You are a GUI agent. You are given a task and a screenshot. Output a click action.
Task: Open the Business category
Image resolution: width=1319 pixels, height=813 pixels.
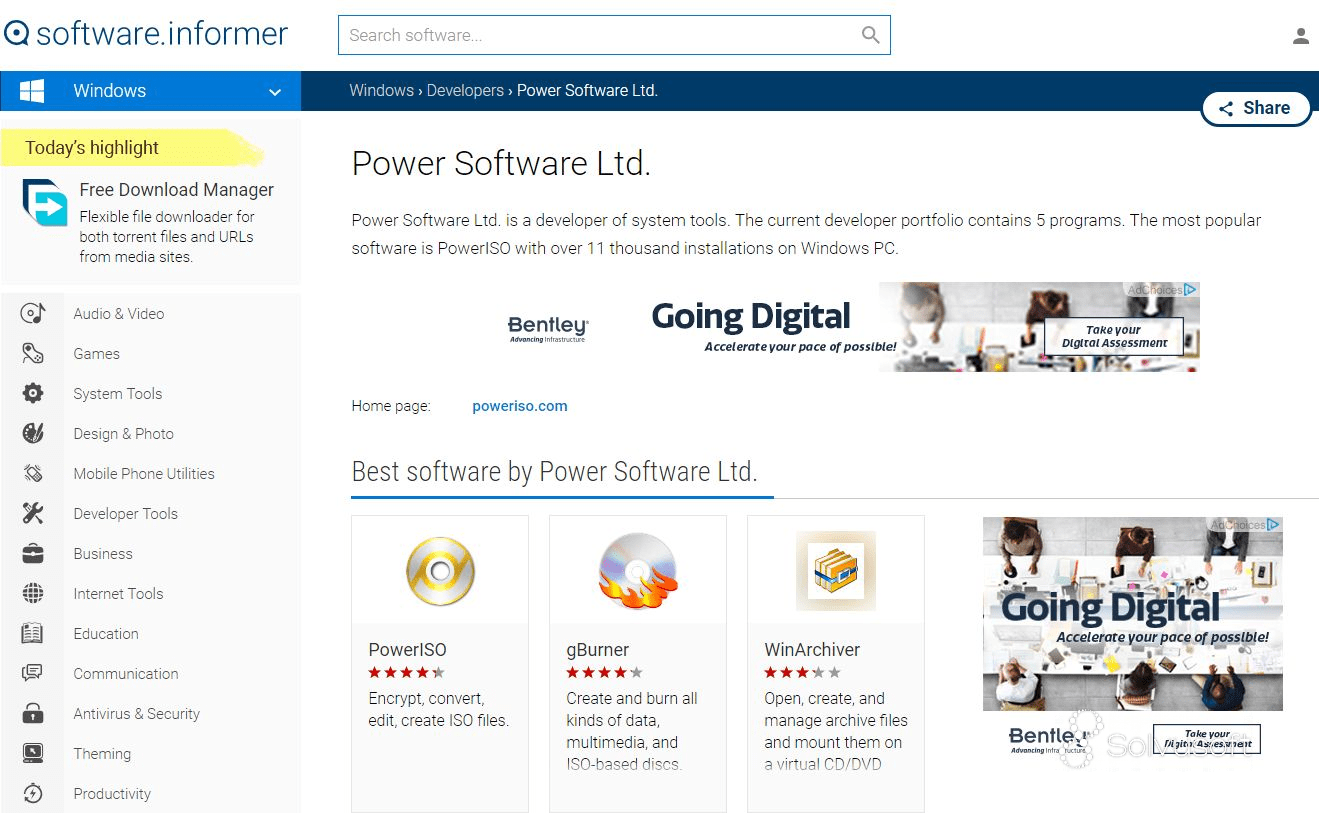tap(103, 554)
